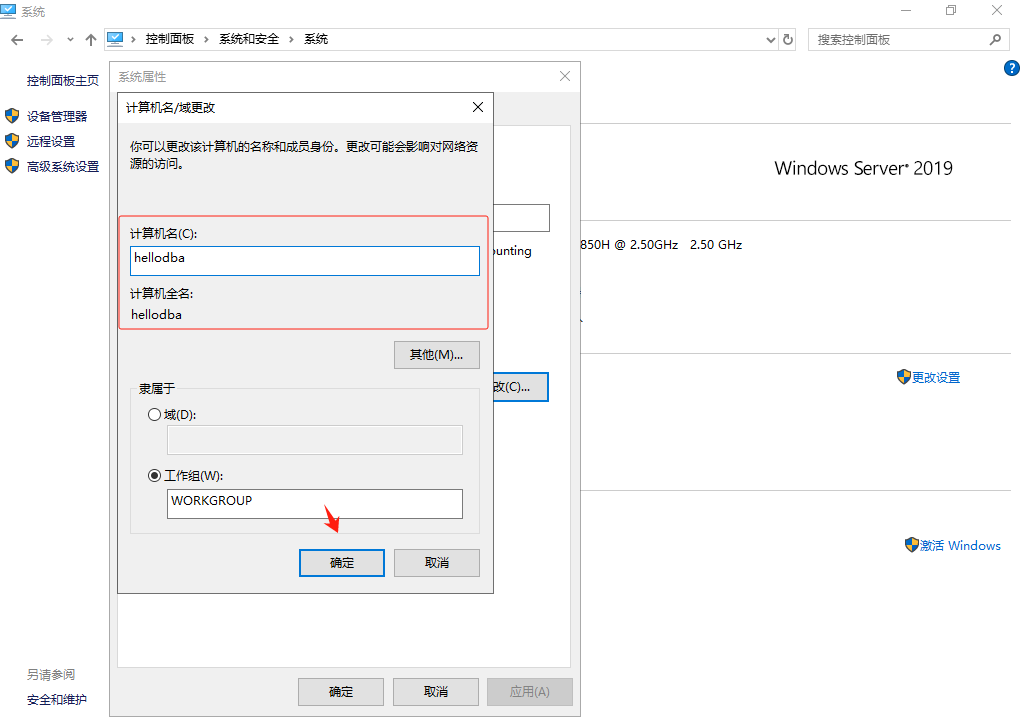Click the 其他(M)... button
This screenshot has width=1022, height=719.
(x=437, y=355)
